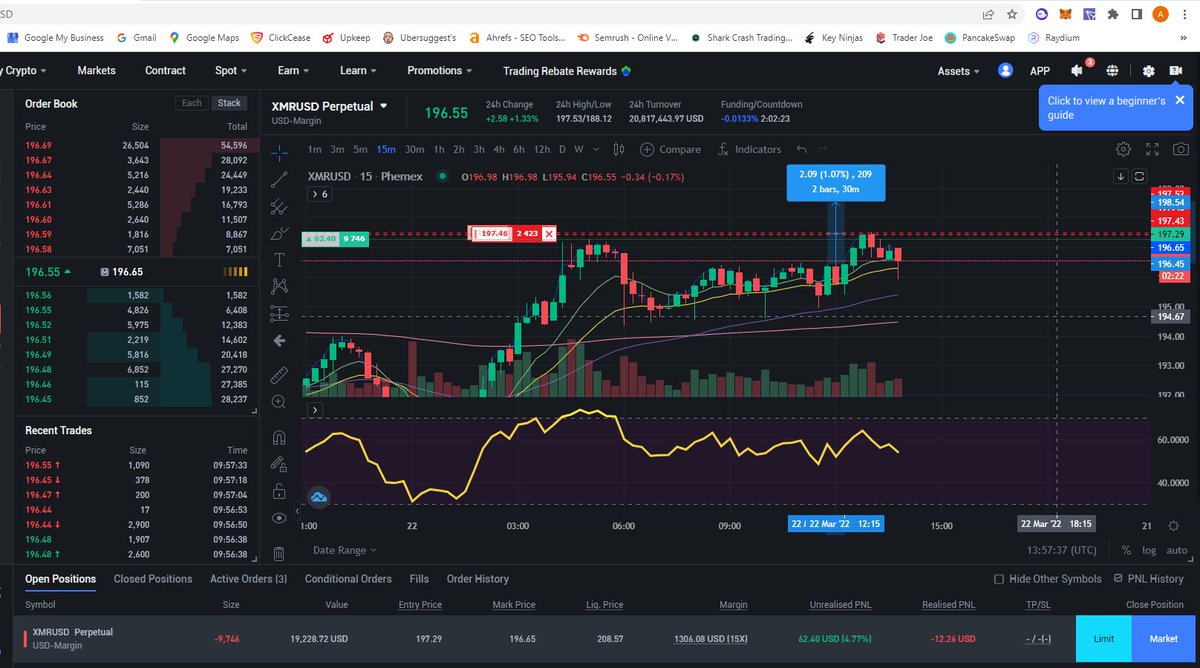Select the brush drawing tool
Screen dimensions: 1200x668
279,233
